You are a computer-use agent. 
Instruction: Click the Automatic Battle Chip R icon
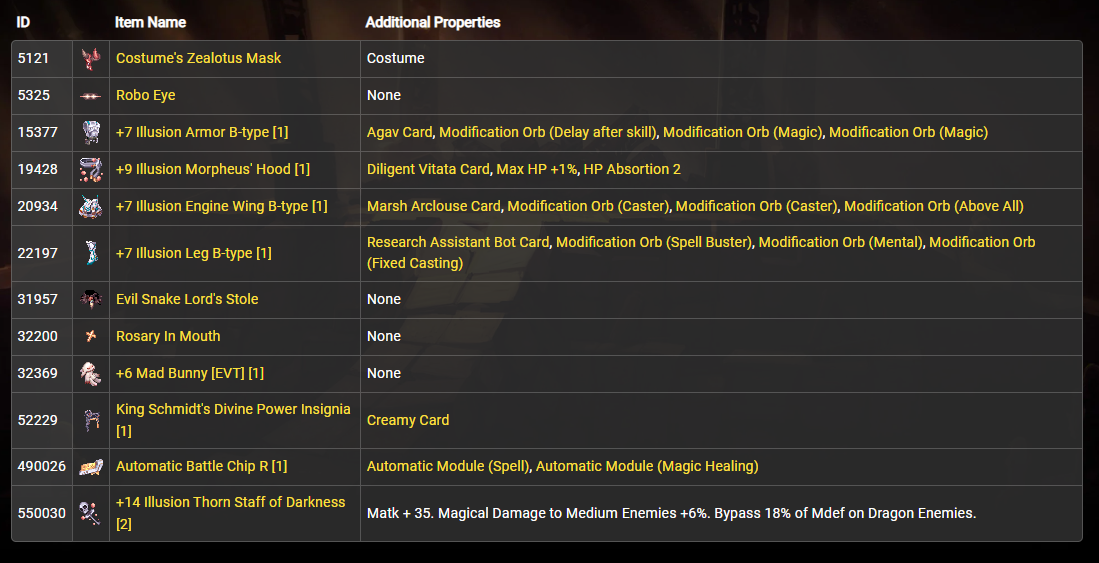point(91,467)
